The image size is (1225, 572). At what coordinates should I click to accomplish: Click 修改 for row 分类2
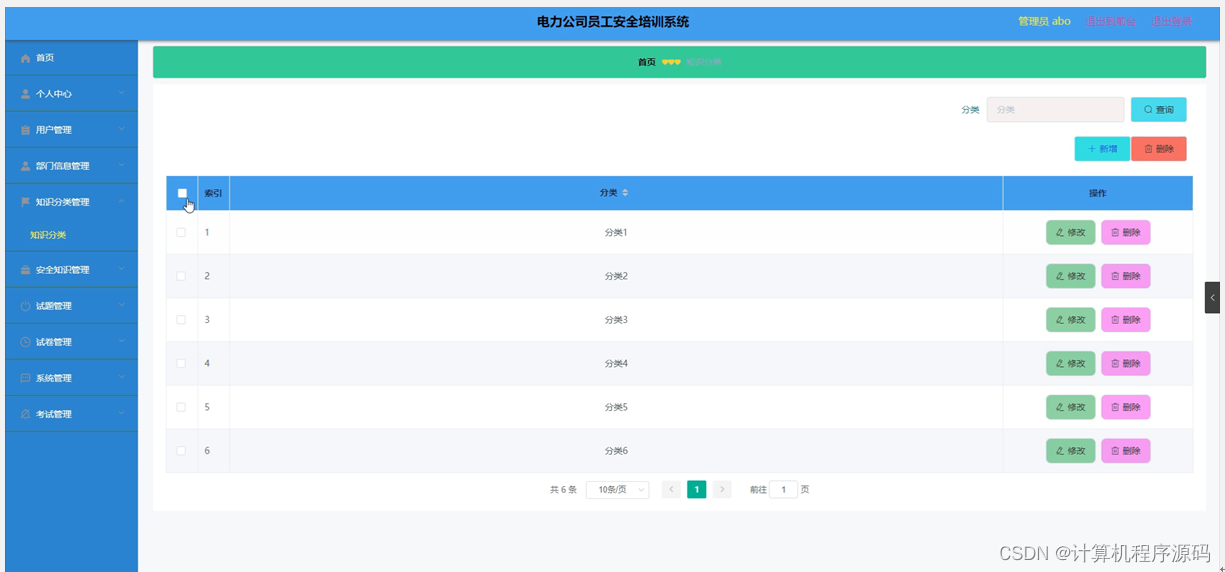[x=1071, y=276]
